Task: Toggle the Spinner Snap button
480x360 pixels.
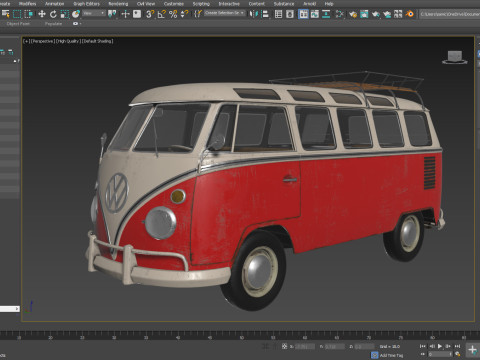Action: coord(184,14)
